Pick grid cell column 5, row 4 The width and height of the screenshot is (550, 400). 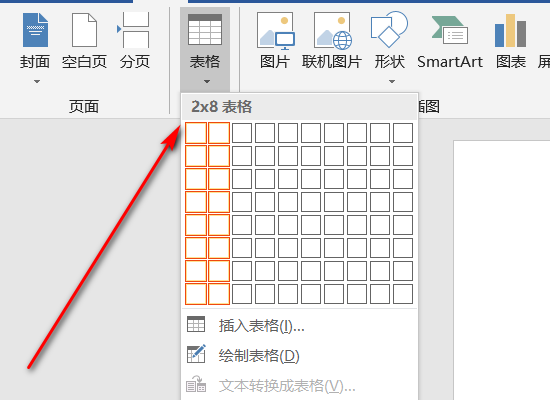click(288, 202)
